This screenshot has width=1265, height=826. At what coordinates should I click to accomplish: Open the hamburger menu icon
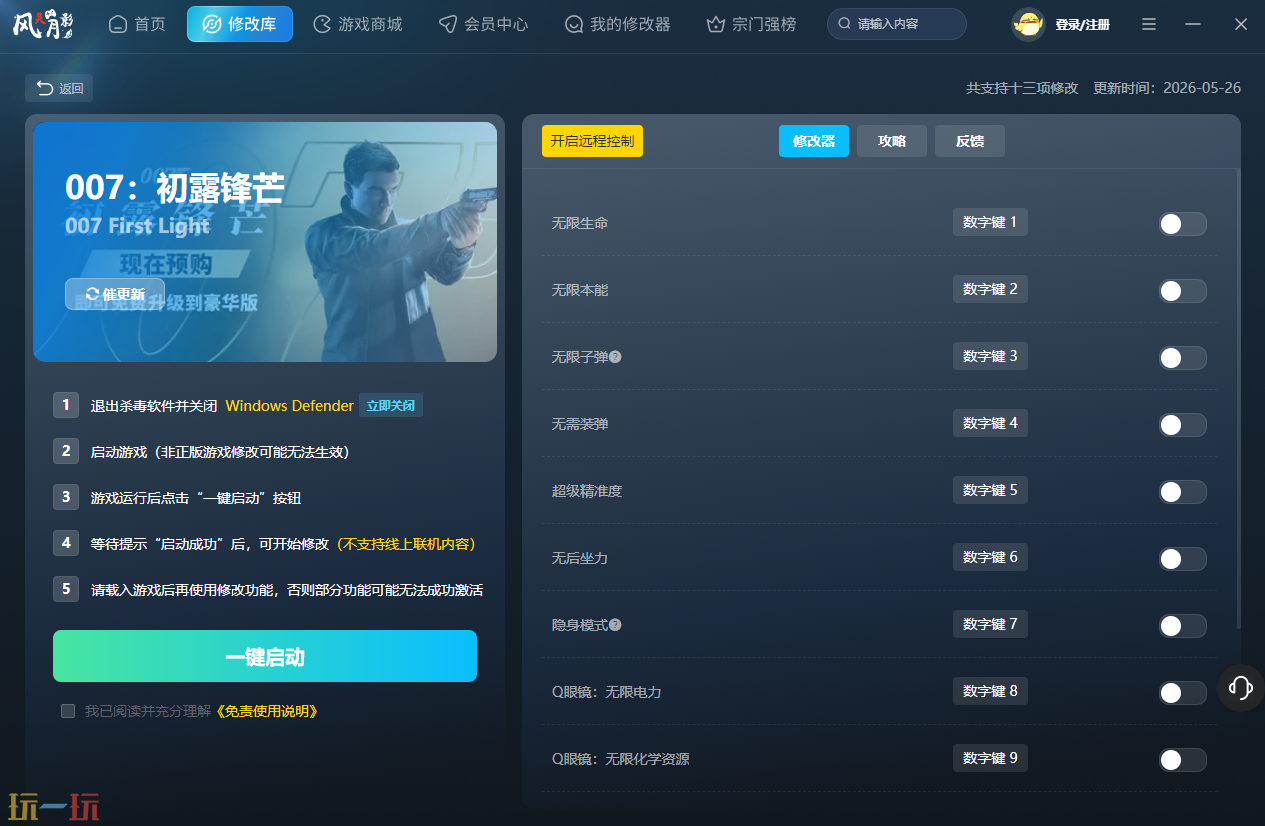coord(1149,24)
